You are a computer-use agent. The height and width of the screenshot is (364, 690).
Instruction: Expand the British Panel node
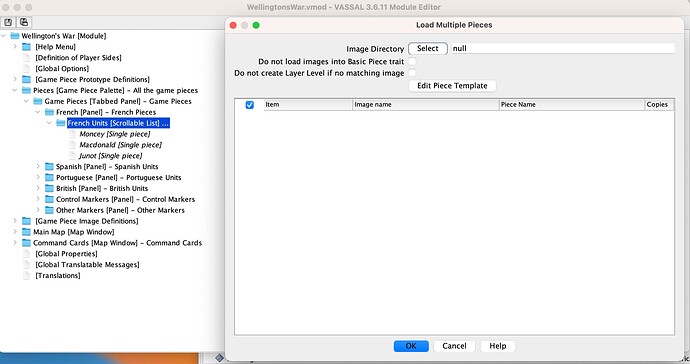pyautogui.click(x=38, y=188)
